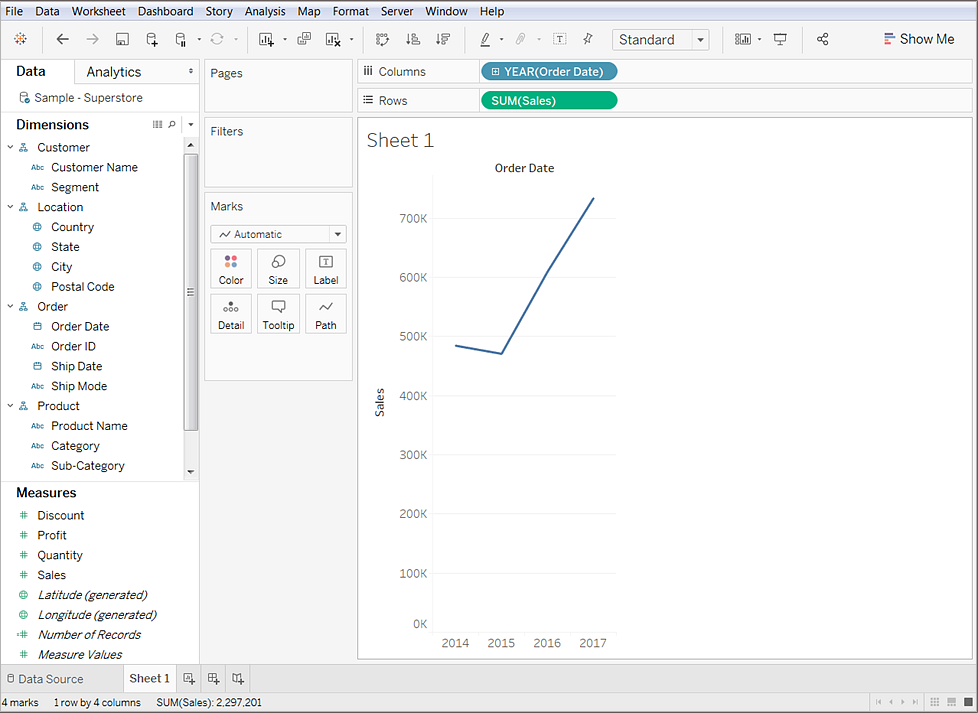Toggle mark labels with the toolbar icon
This screenshot has height=713, width=978.
pos(560,40)
